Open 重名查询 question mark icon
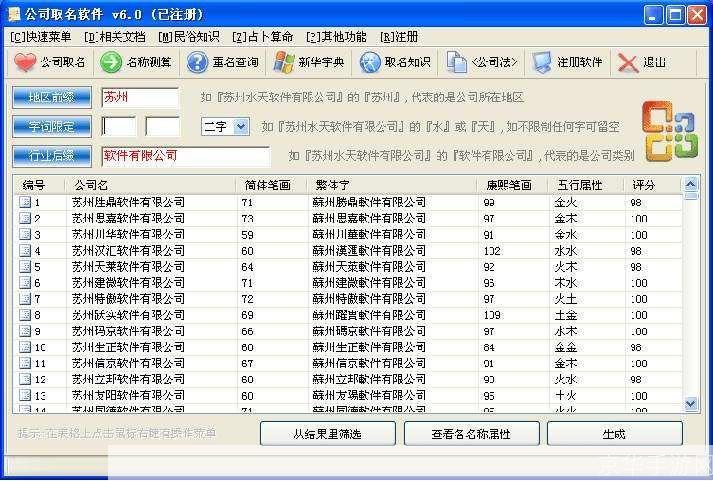Screen dimensions: 713x481 [x=197, y=62]
